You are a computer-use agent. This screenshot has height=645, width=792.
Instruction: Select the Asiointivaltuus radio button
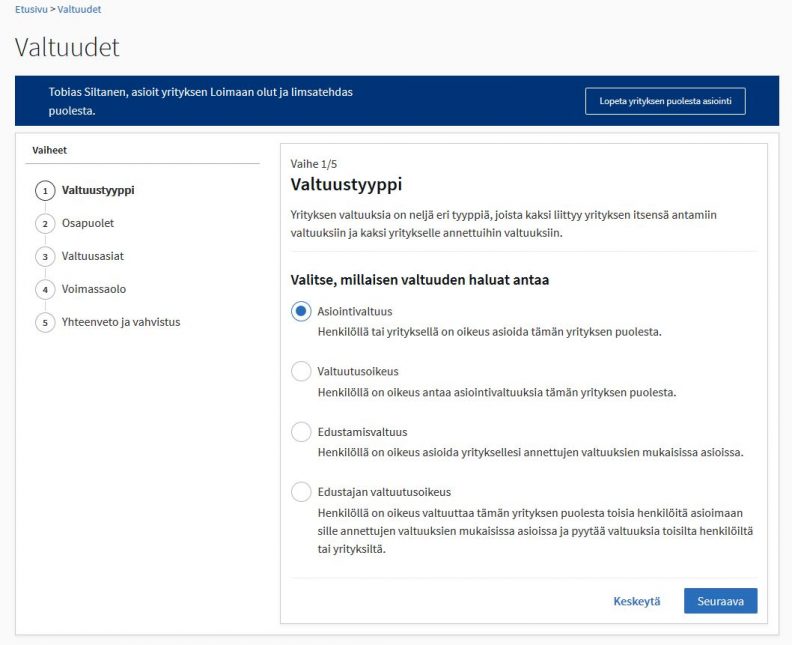tap(301, 312)
